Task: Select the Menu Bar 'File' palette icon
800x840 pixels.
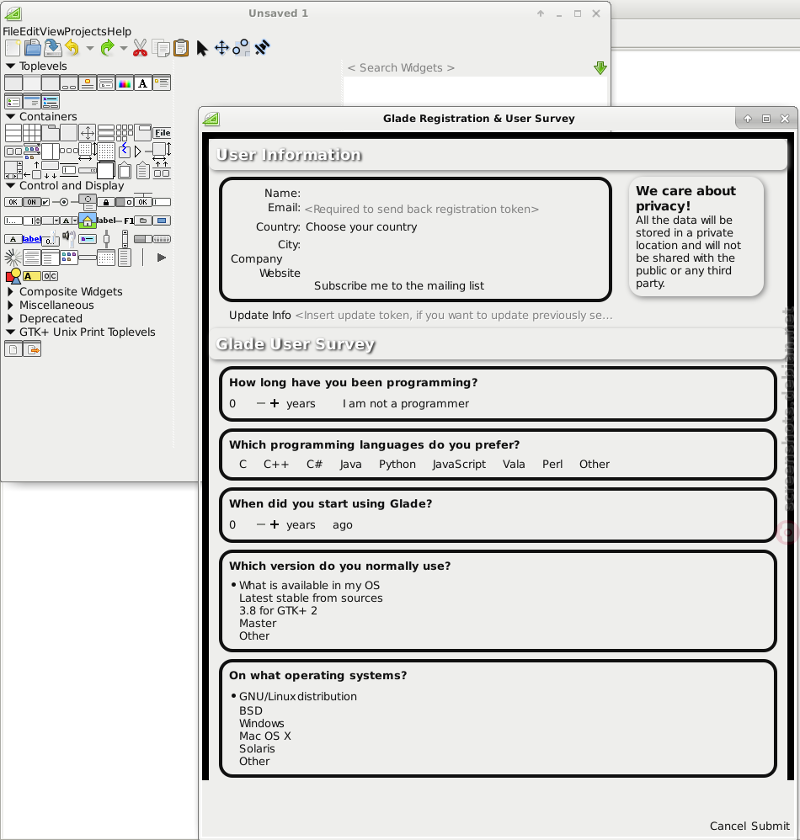Action: click(x=162, y=133)
